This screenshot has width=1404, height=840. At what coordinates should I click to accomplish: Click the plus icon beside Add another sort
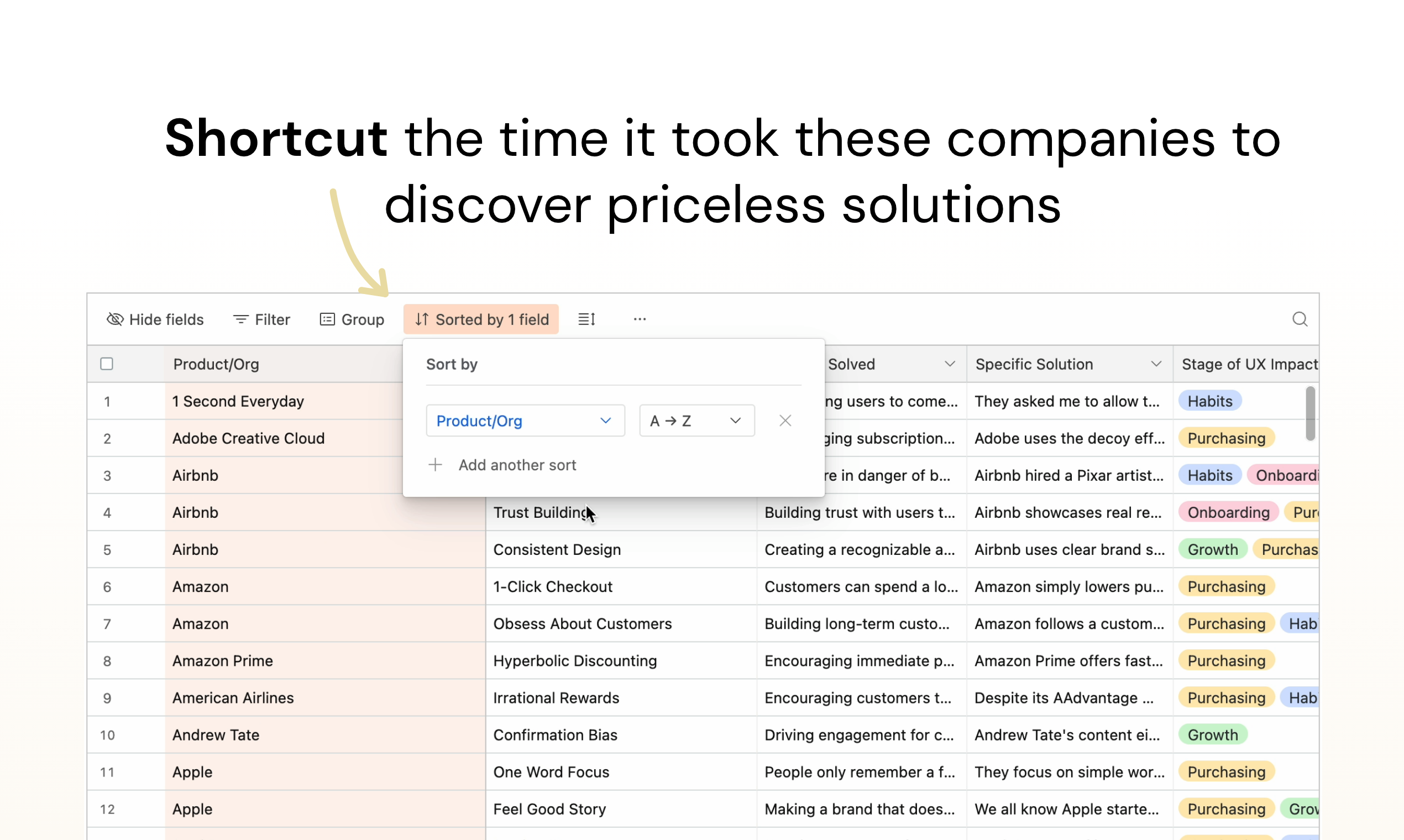(x=435, y=465)
